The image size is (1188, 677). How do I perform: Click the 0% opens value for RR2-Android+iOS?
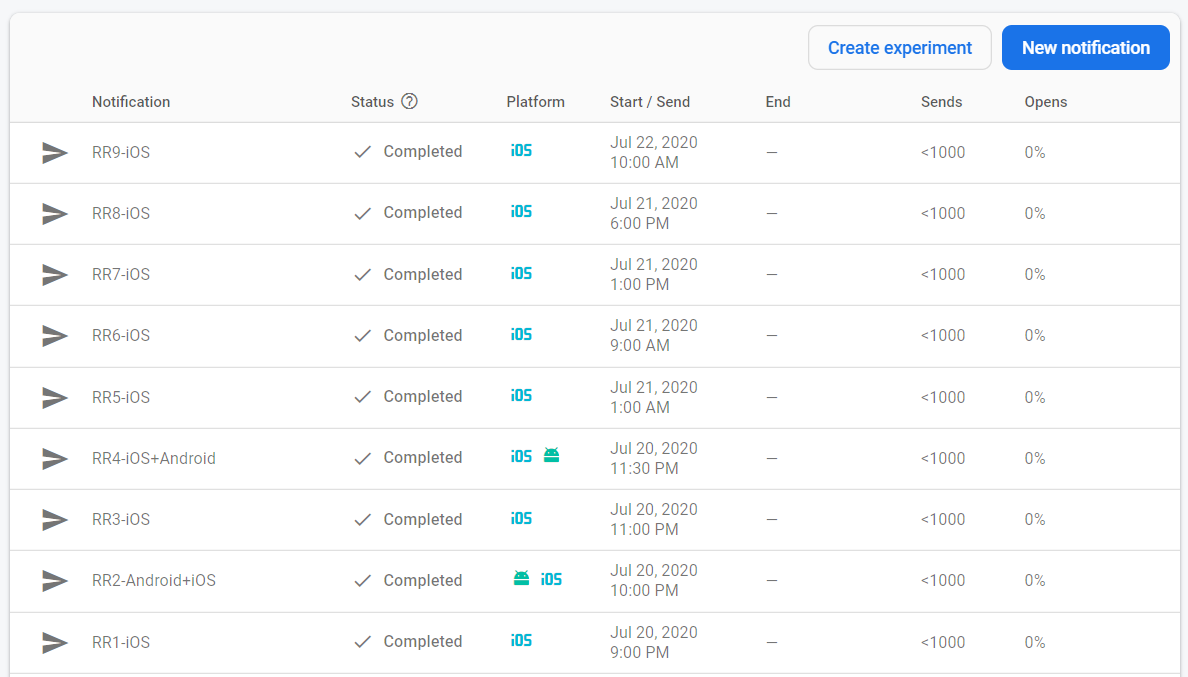tap(1035, 581)
